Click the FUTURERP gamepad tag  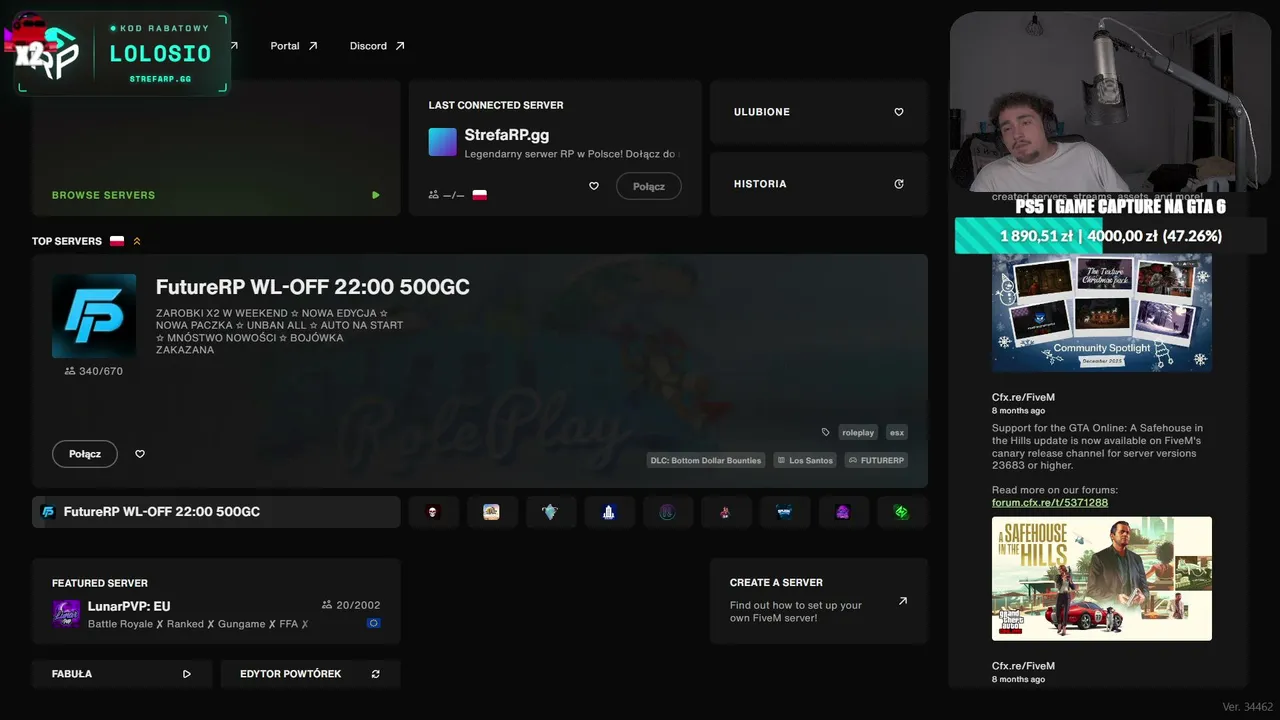point(877,460)
